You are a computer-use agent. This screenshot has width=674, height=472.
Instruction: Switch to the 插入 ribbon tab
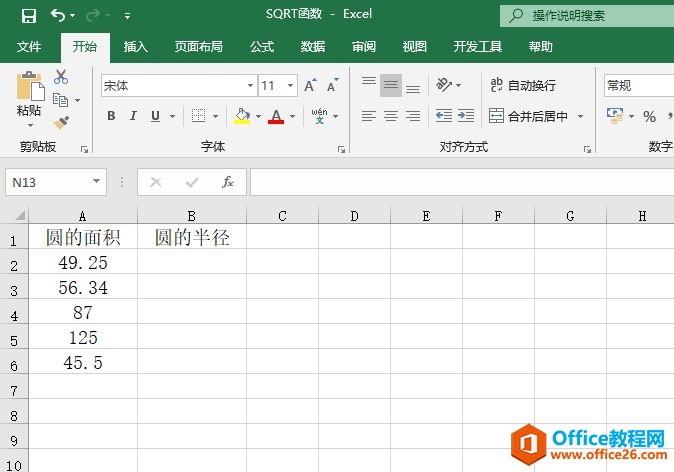(136, 46)
